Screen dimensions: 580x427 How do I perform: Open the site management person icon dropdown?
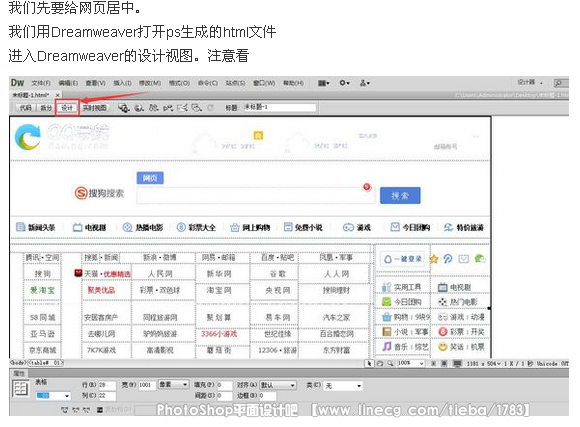point(365,83)
